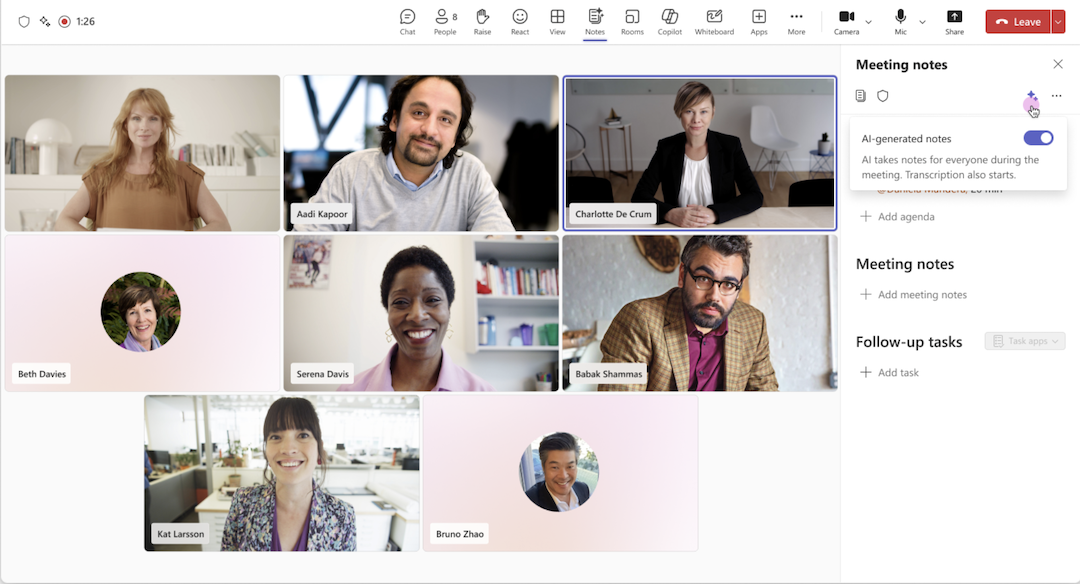Open the More options menu
This screenshot has height=584, width=1080.
(x=796, y=21)
